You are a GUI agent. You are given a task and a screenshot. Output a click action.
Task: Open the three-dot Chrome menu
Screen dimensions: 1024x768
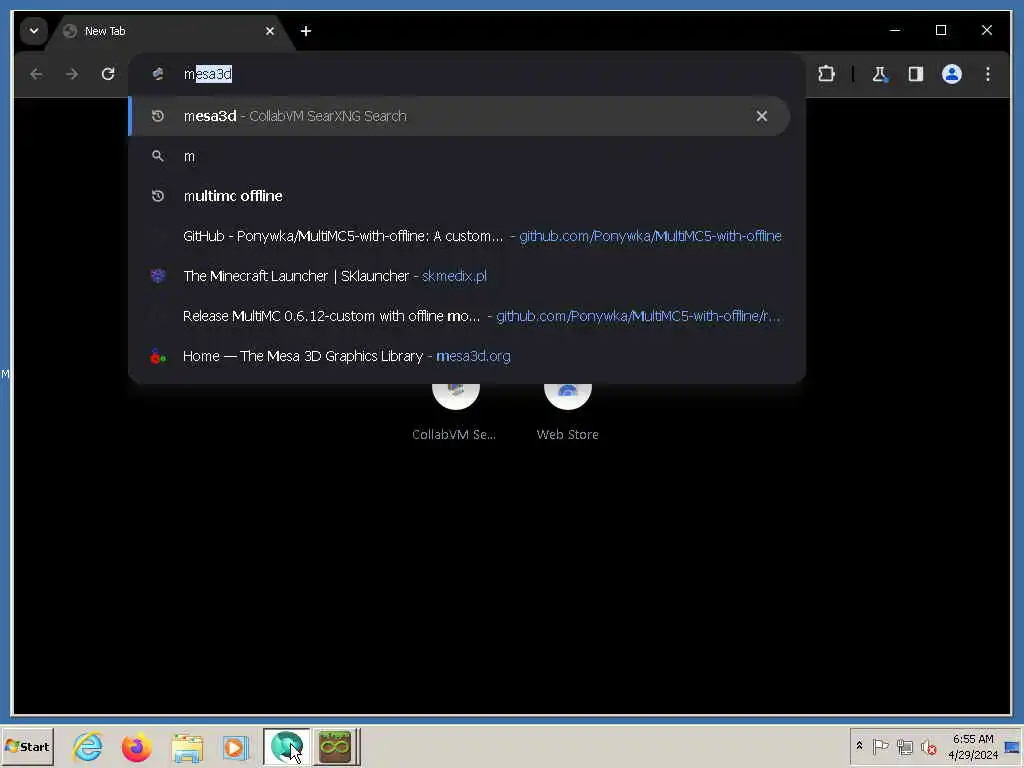tap(987, 74)
